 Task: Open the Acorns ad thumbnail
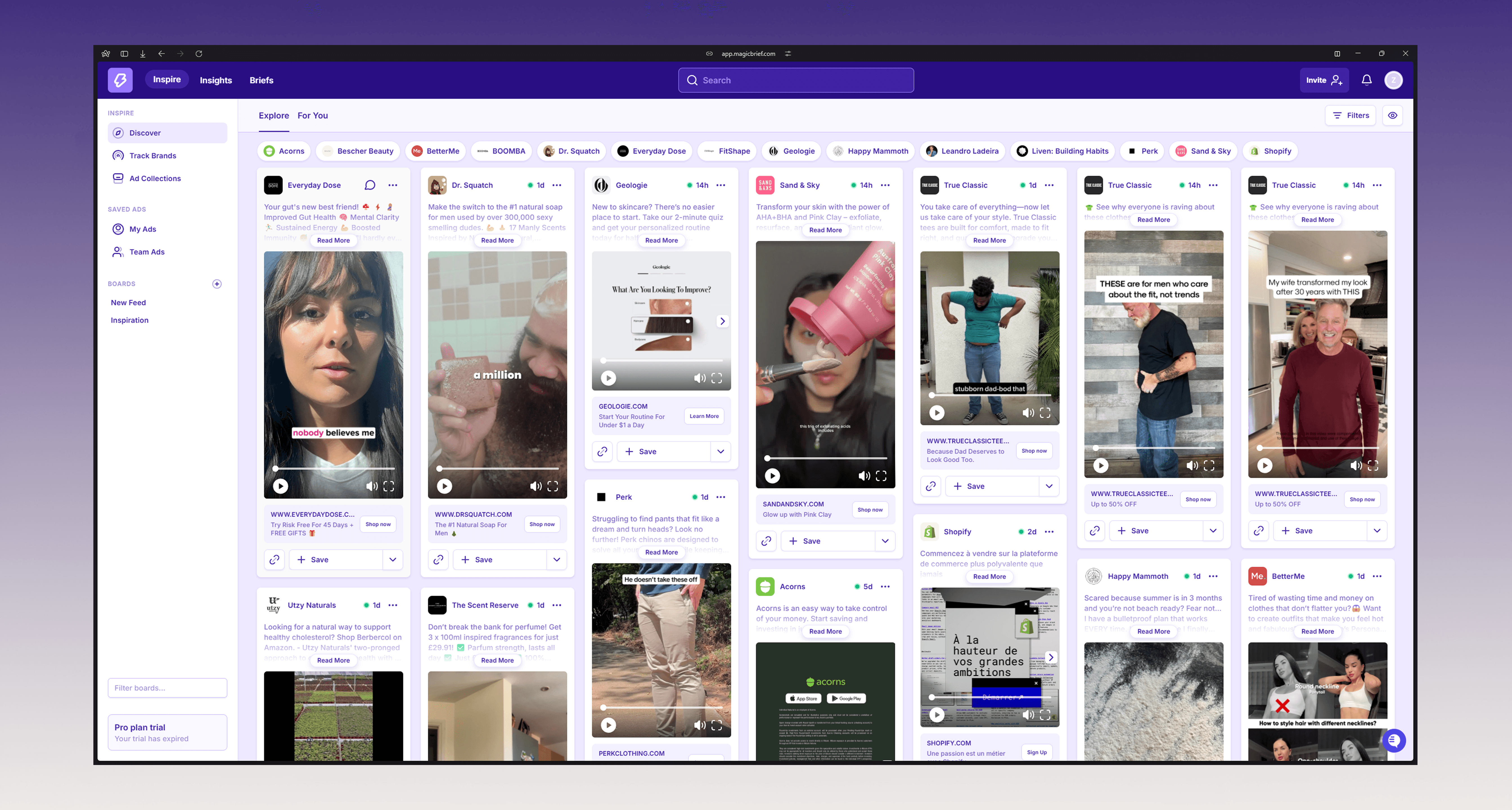coord(825,701)
